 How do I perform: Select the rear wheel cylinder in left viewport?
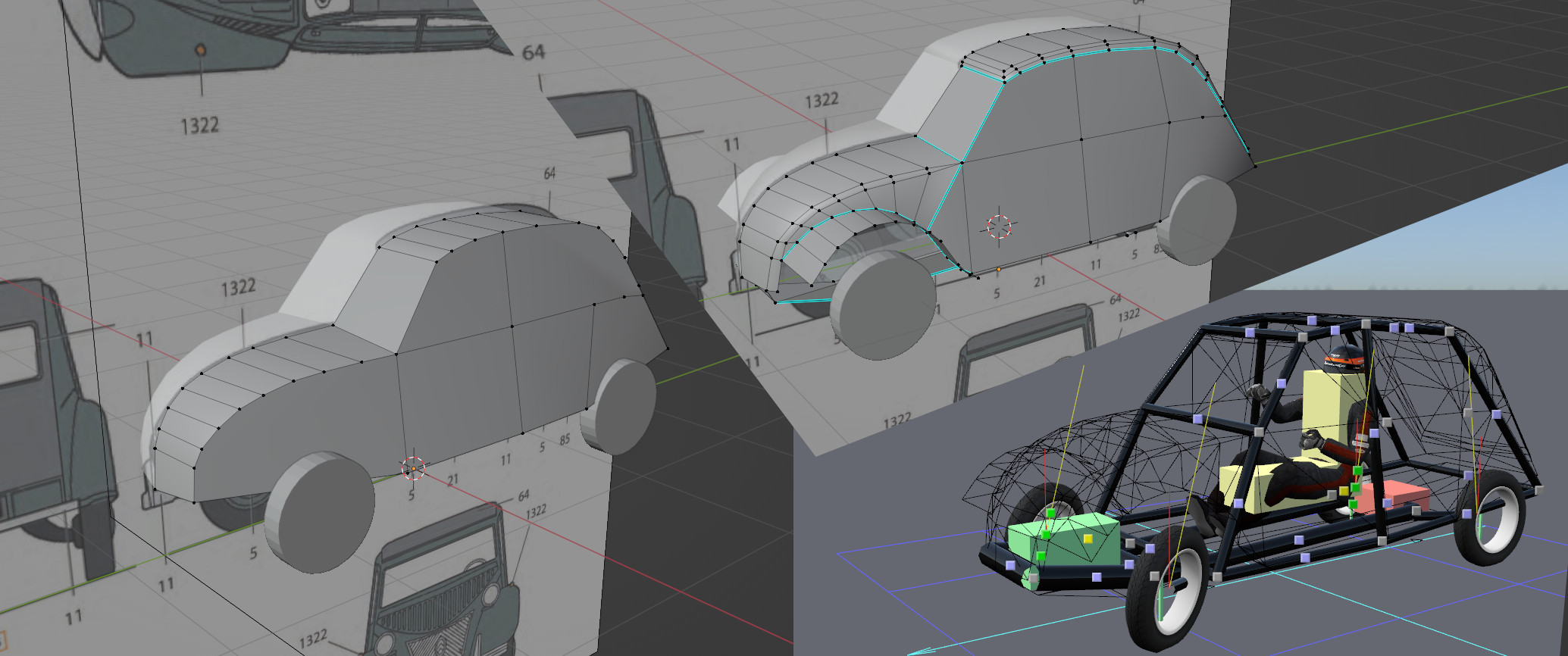click(619, 407)
